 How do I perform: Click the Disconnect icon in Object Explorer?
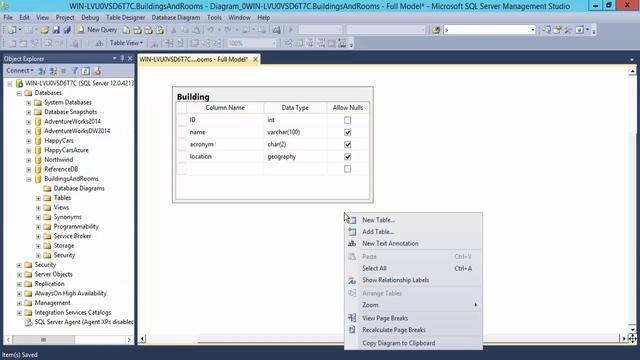tap(53, 71)
